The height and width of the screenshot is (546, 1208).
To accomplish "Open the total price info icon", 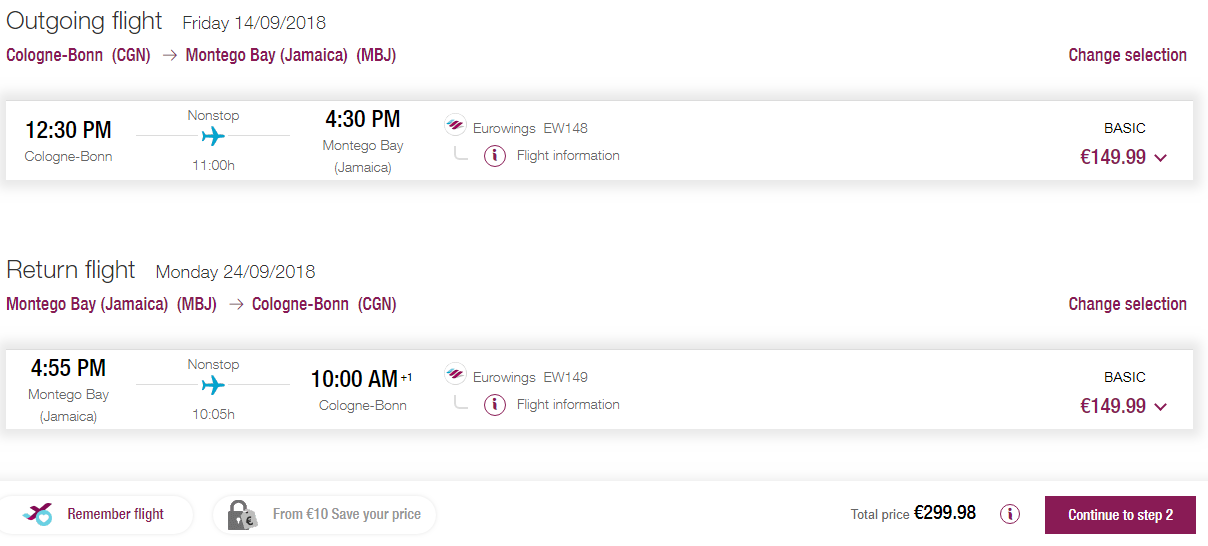I will pyautogui.click(x=1010, y=514).
